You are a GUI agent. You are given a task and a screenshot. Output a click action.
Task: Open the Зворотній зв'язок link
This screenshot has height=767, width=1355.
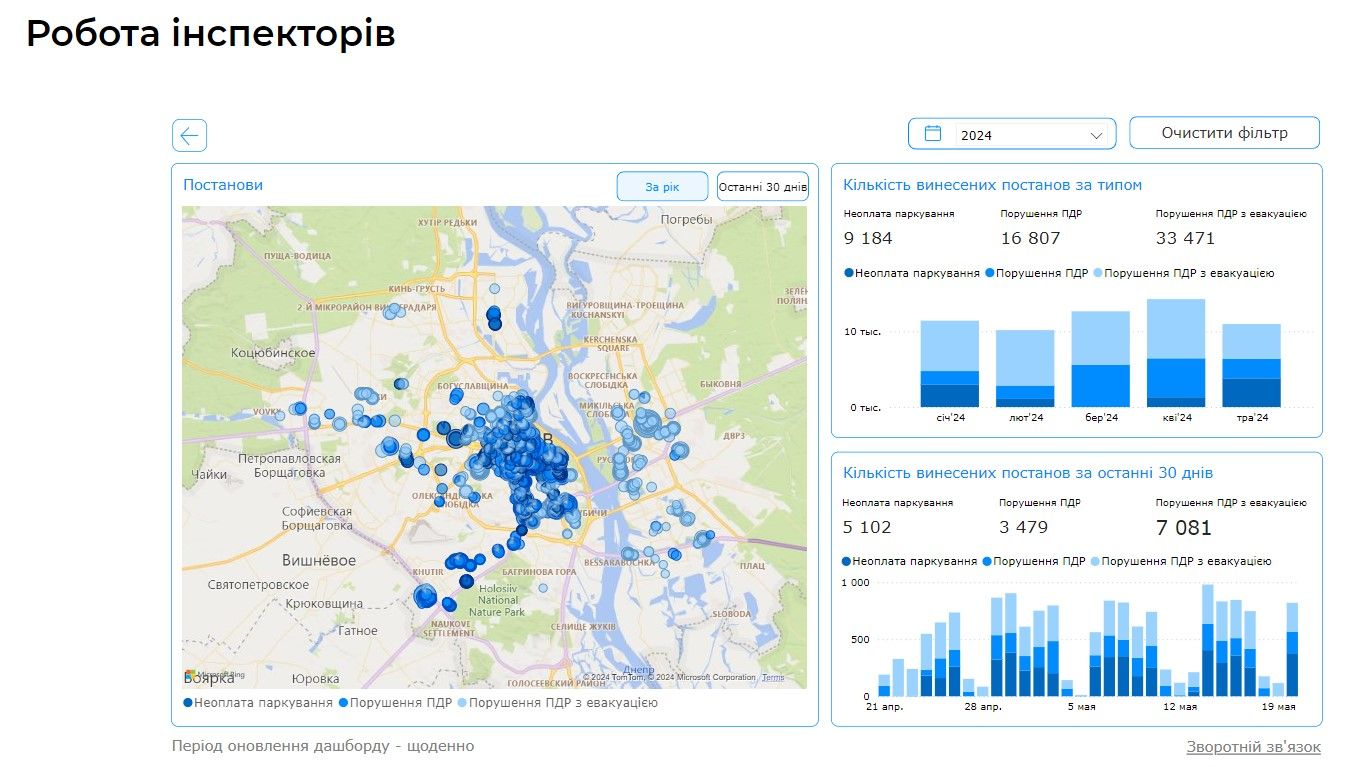pos(1253,747)
